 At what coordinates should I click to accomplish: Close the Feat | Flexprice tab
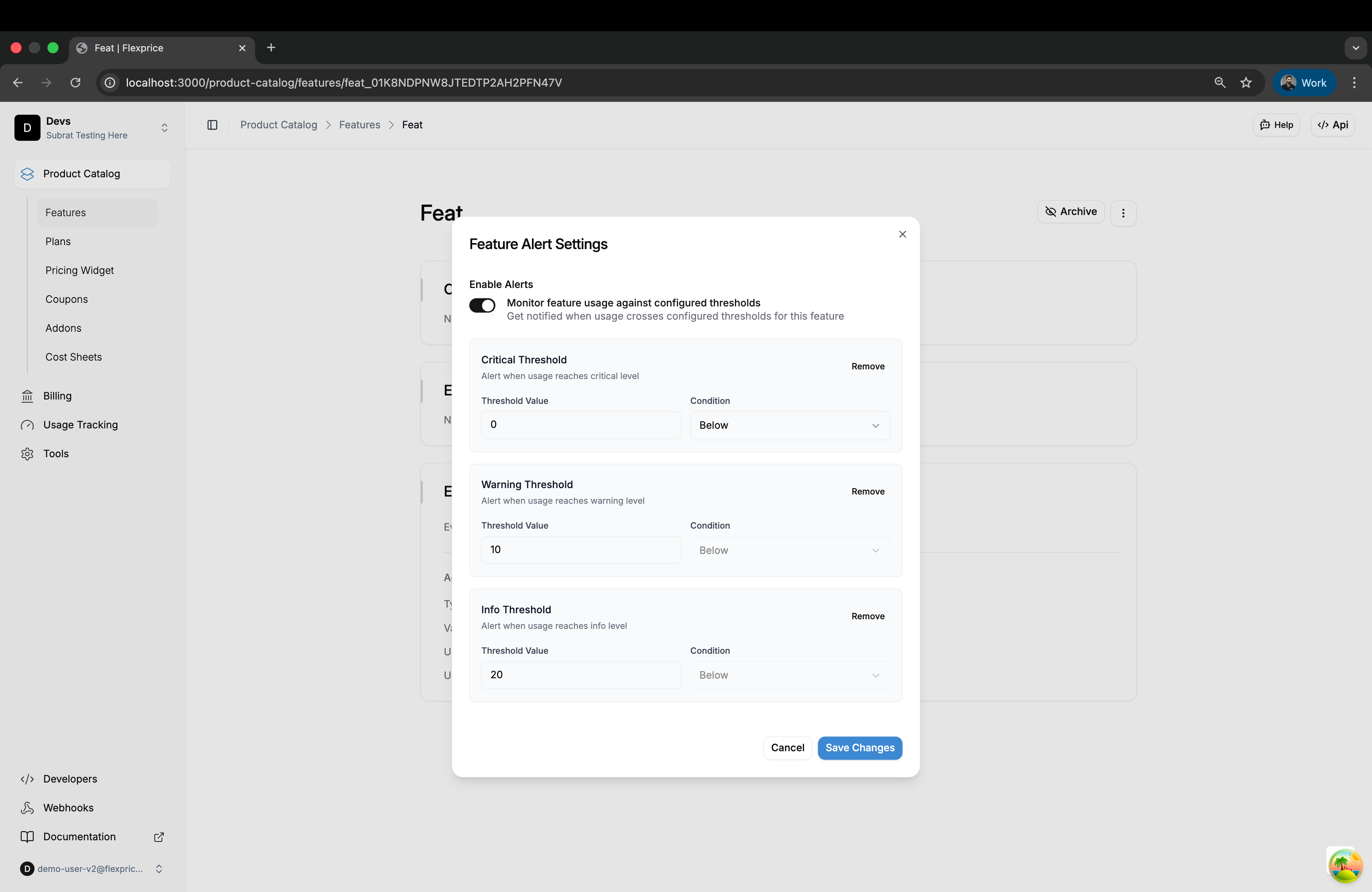(x=242, y=49)
